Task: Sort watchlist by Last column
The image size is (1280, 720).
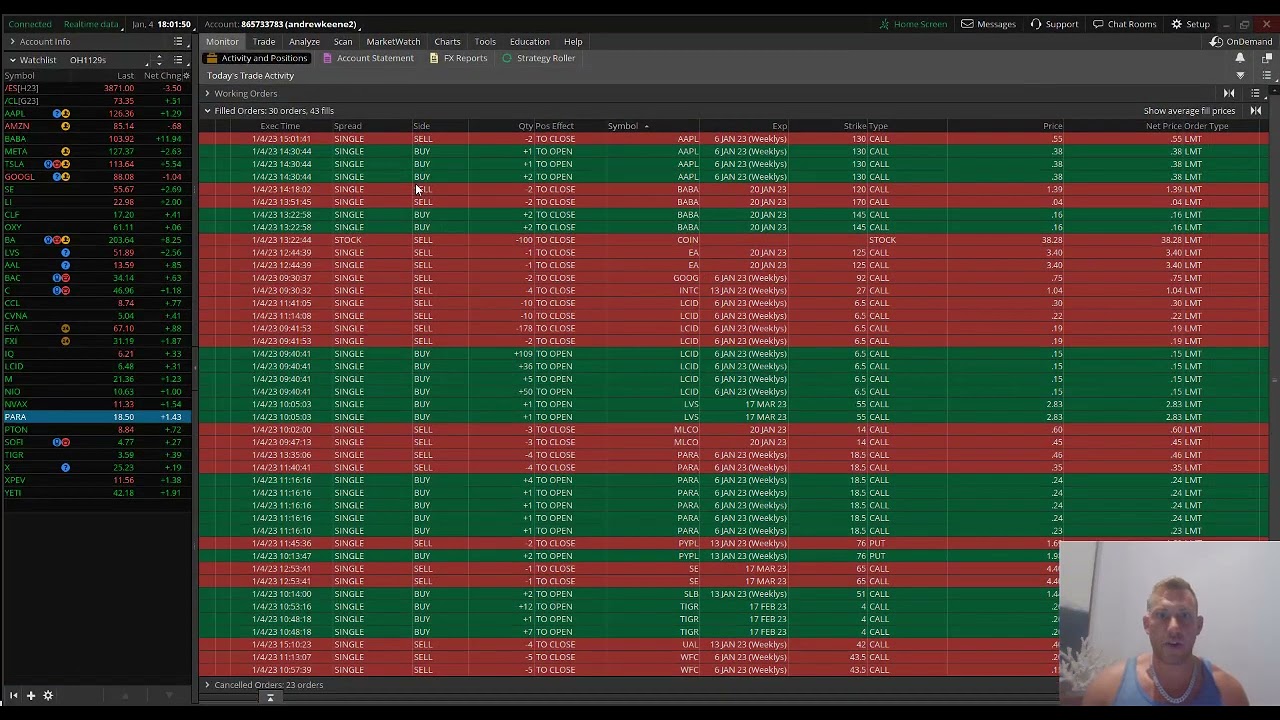Action: point(125,76)
